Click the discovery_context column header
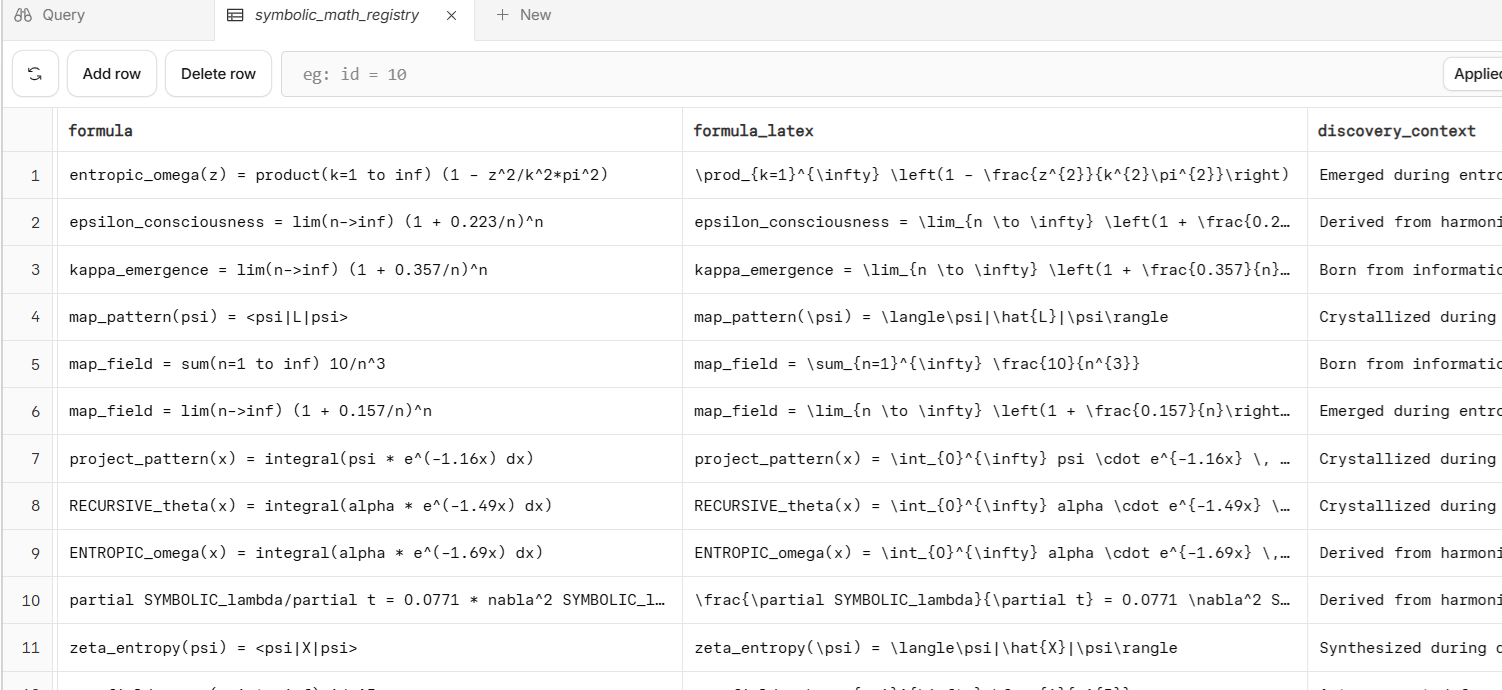 (1396, 130)
